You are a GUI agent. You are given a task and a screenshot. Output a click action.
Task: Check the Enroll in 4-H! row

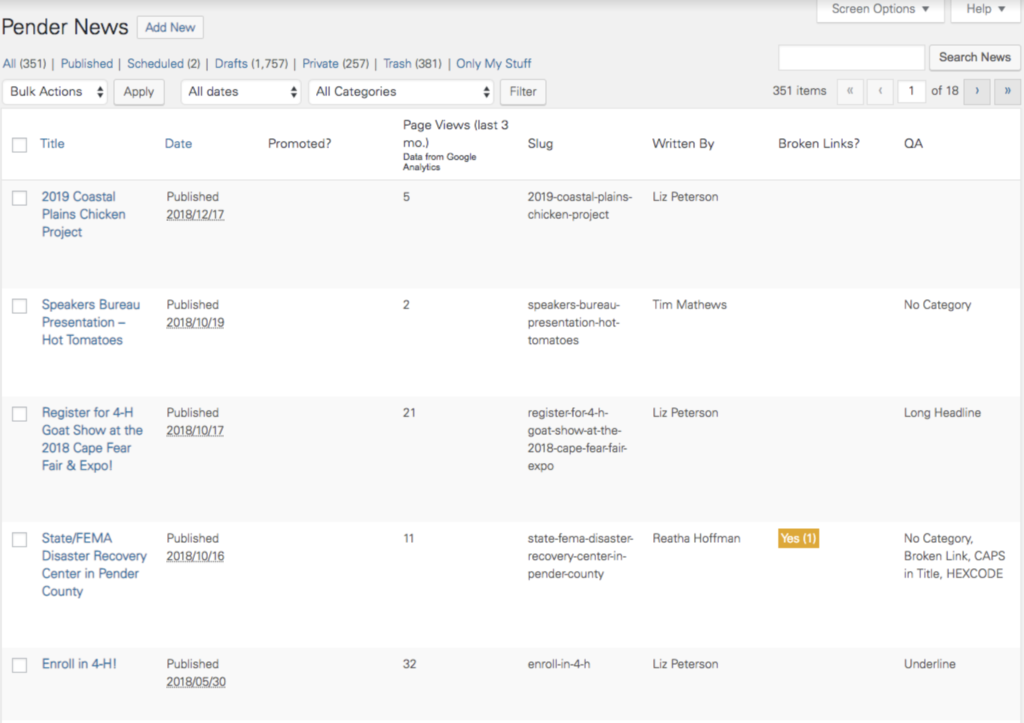[20, 665]
